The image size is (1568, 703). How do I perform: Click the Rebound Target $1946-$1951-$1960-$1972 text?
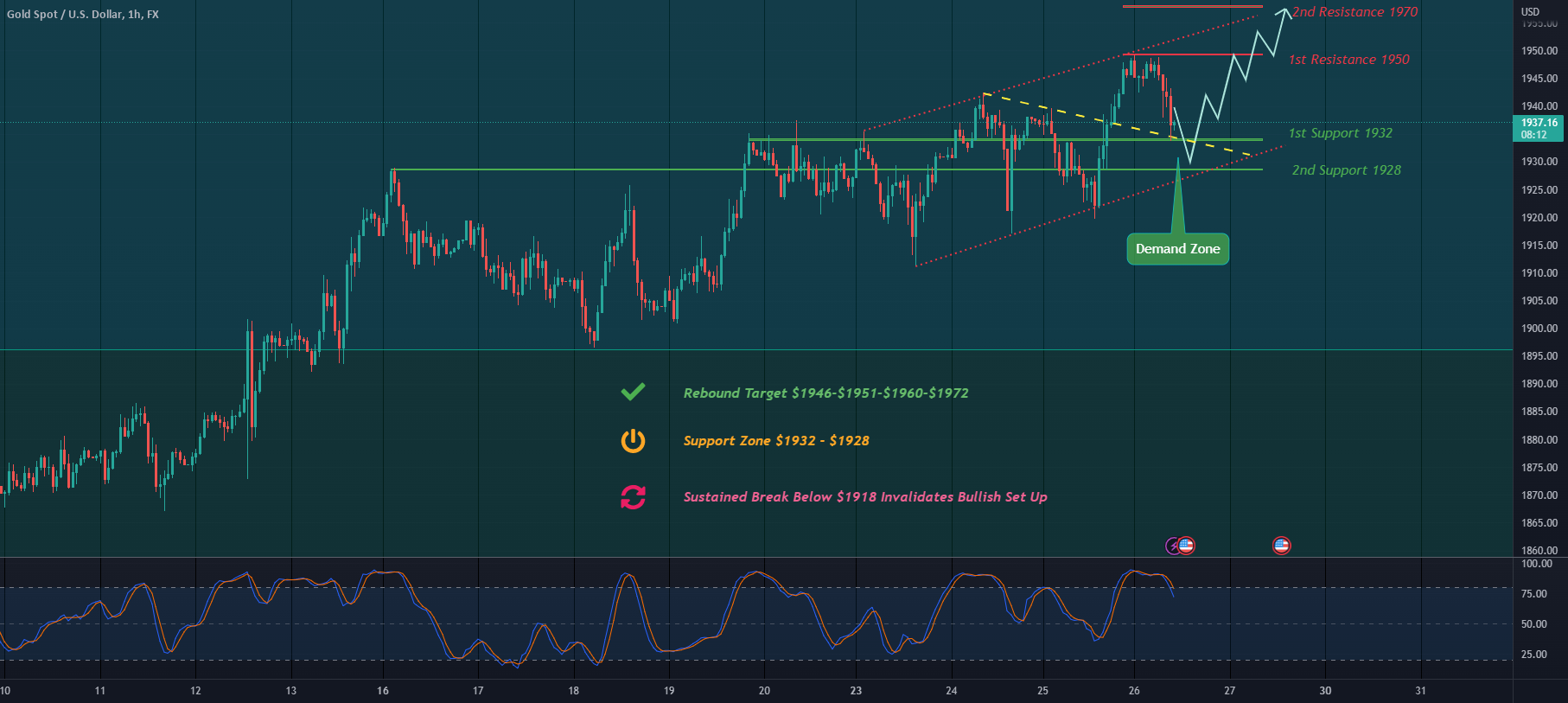coord(825,393)
